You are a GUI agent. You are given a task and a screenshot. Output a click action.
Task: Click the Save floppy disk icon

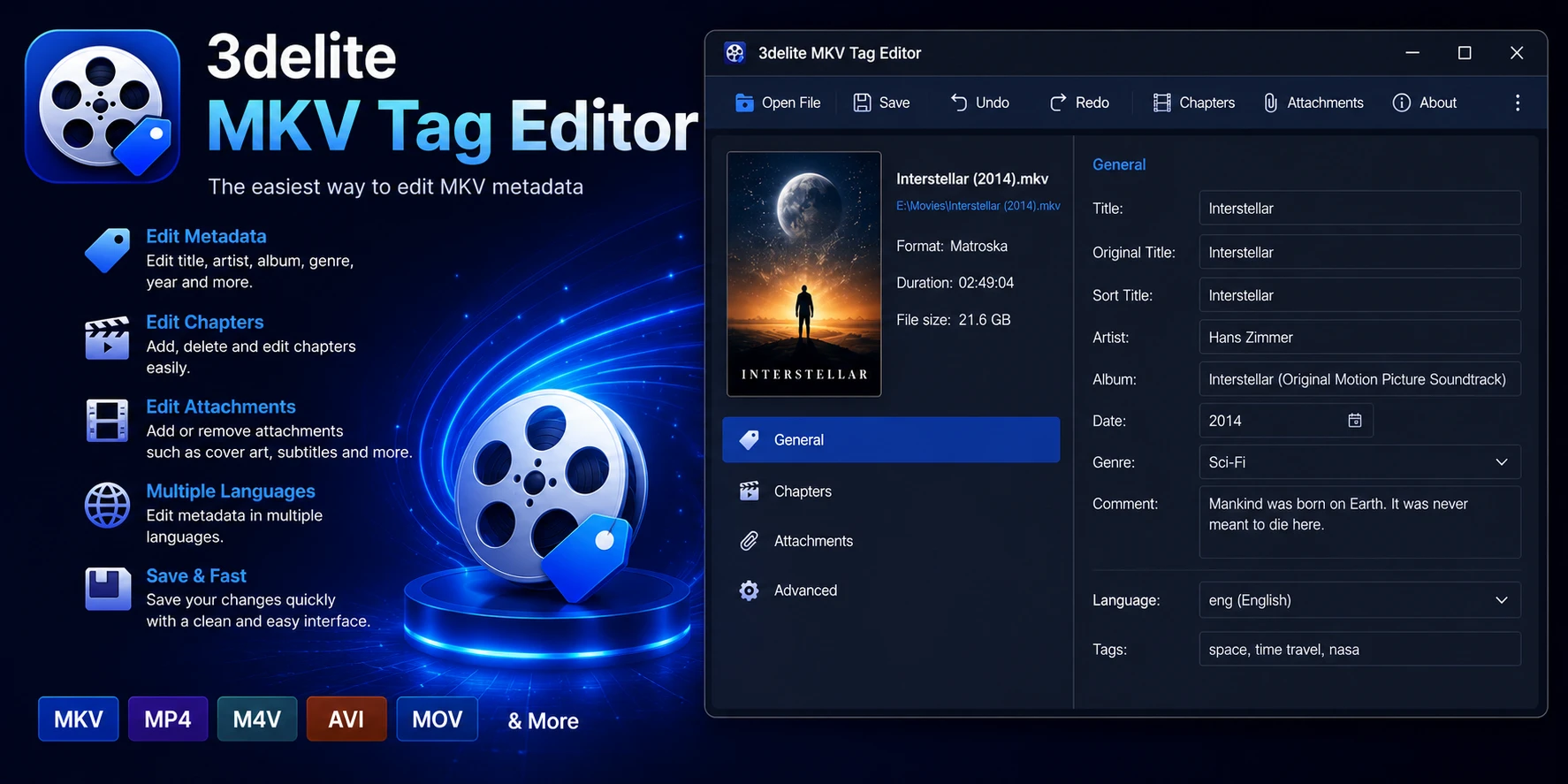point(862,103)
